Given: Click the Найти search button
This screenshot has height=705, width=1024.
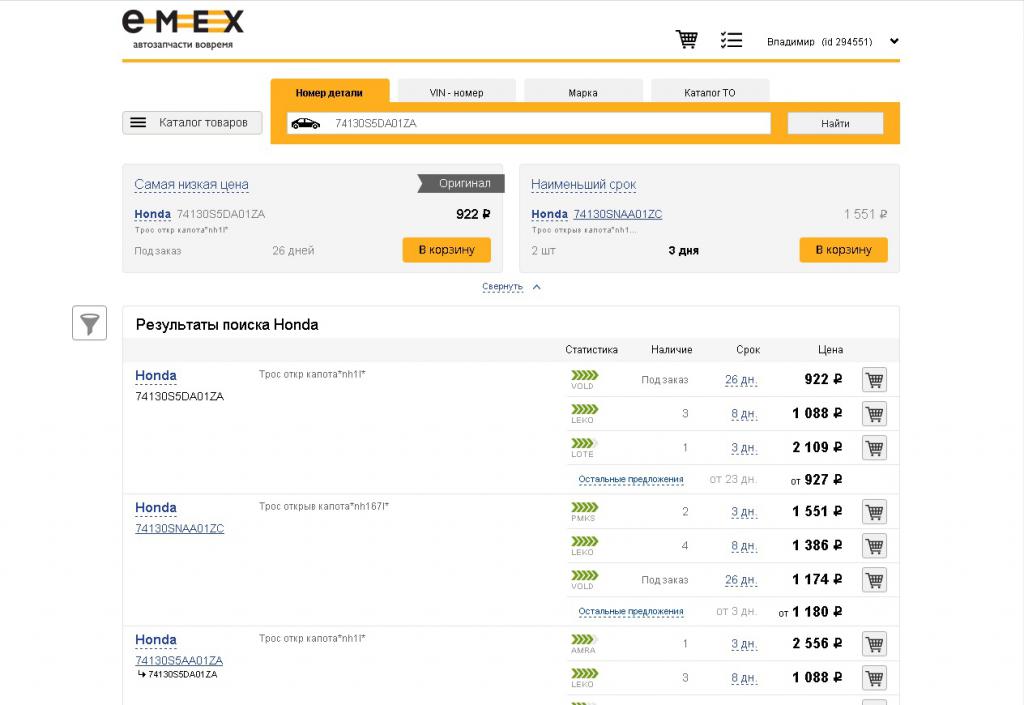Looking at the screenshot, I should [x=835, y=123].
